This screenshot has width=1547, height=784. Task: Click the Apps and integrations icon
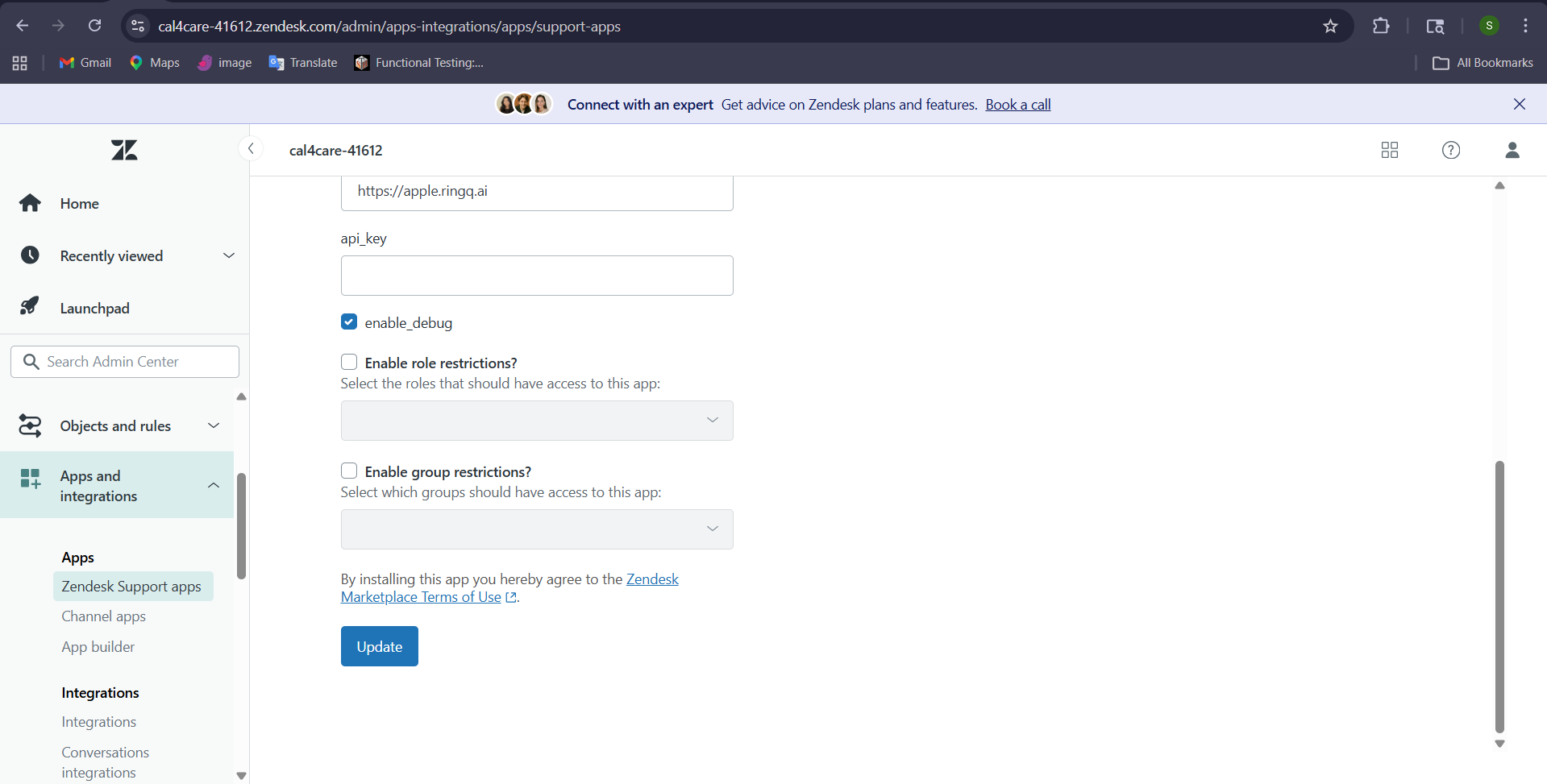30,479
